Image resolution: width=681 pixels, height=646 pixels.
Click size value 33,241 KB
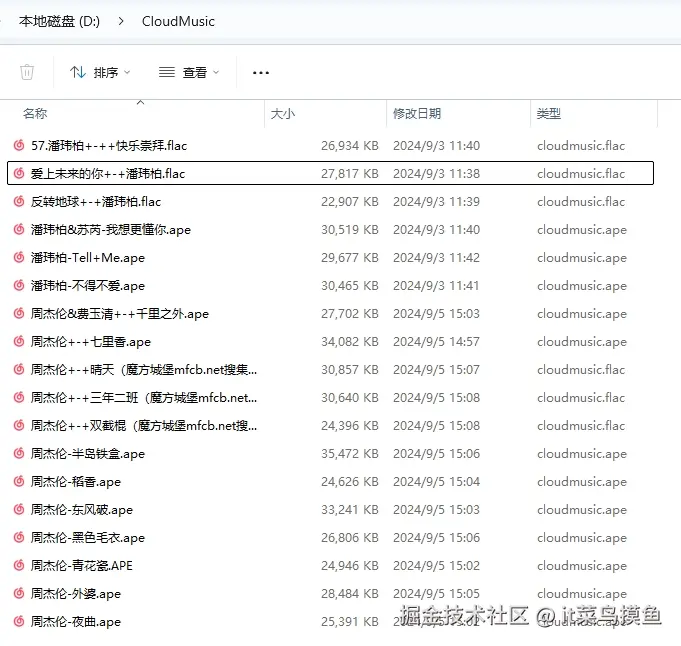pyautogui.click(x=350, y=510)
